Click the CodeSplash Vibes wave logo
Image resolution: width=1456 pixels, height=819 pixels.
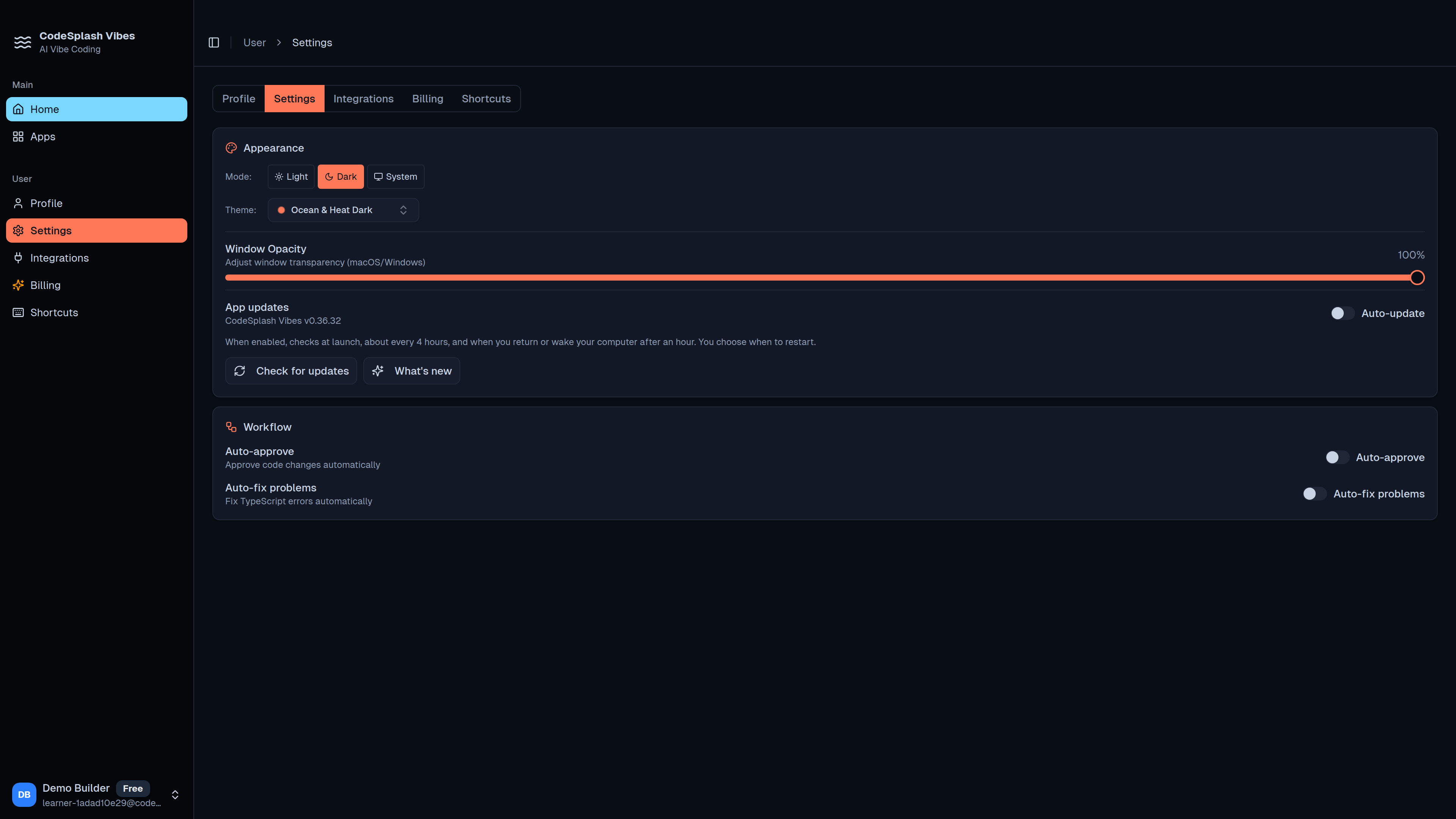pyautogui.click(x=23, y=42)
